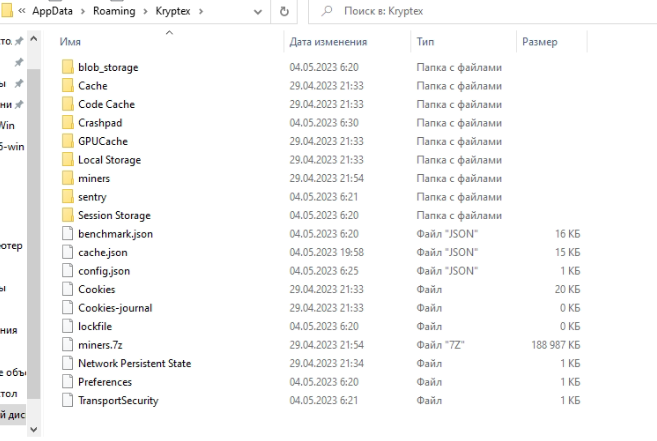Viewport: 657px width, 441px height.
Task: Select the Network Persistent State file name
Action: click(x=135, y=363)
